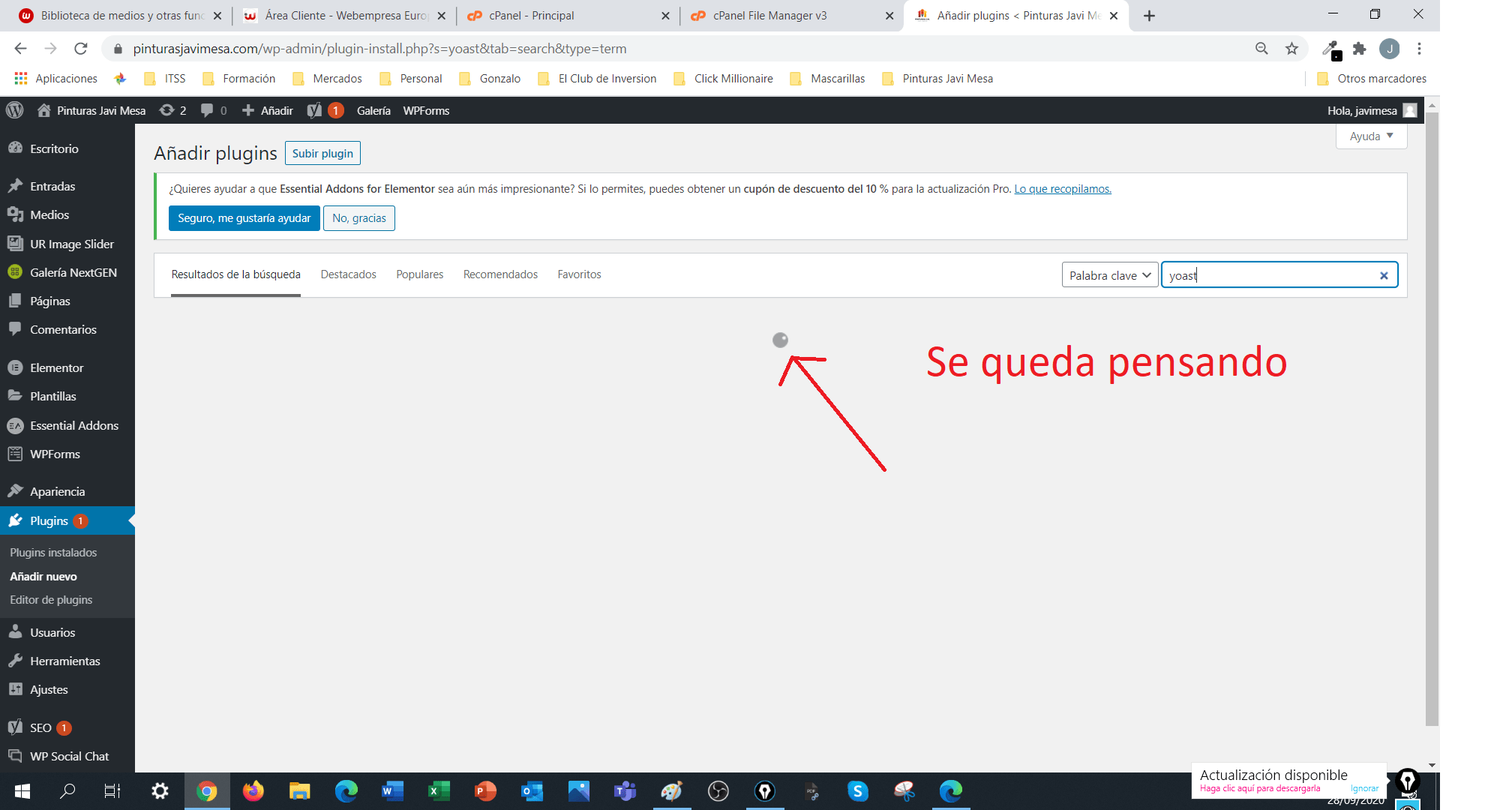Click the updates icon showing 2

point(172,110)
